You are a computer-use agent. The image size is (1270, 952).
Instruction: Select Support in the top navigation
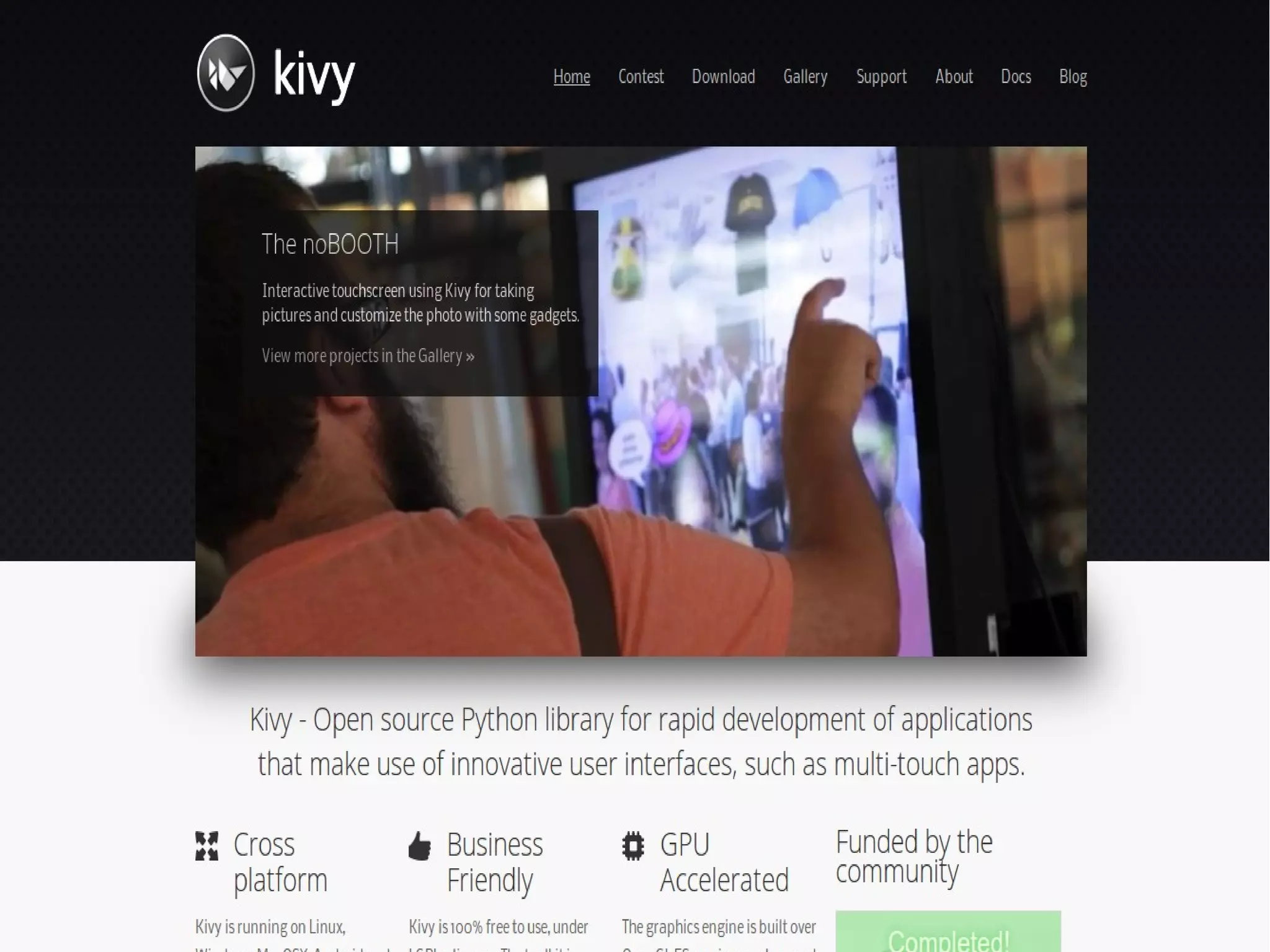pos(881,76)
